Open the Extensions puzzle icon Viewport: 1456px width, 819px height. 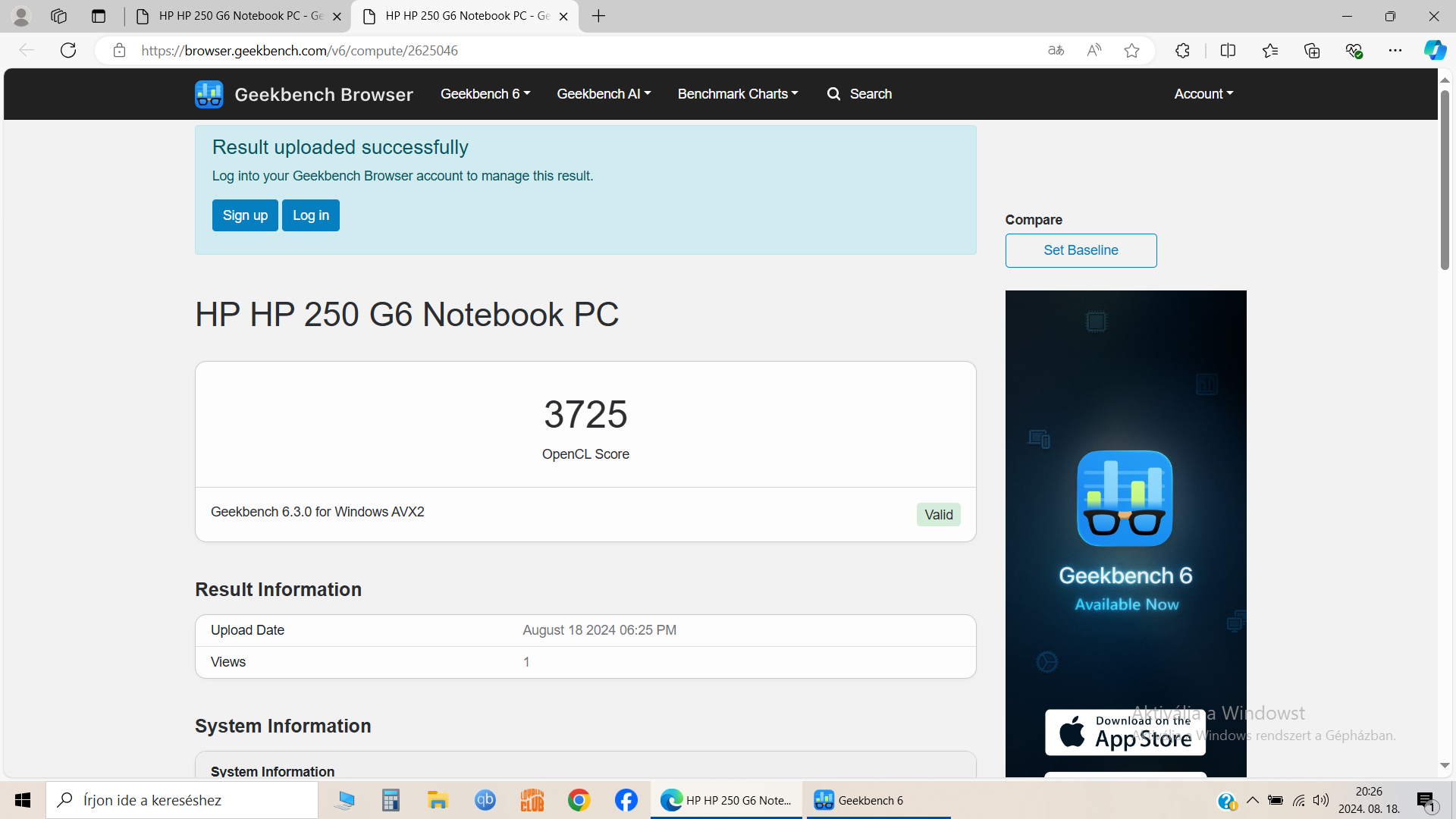[x=1182, y=50]
